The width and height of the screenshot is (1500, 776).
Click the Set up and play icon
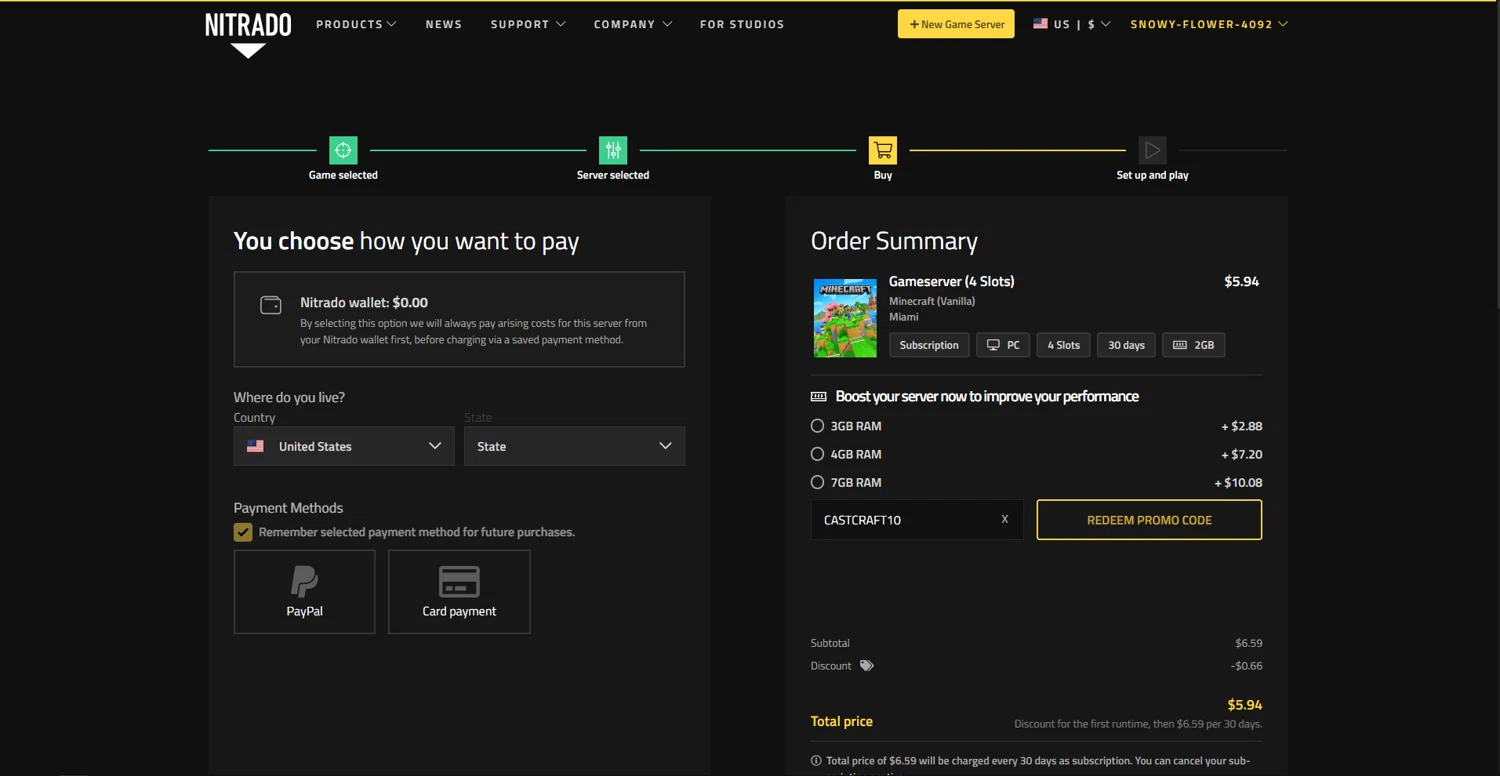tap(1152, 150)
